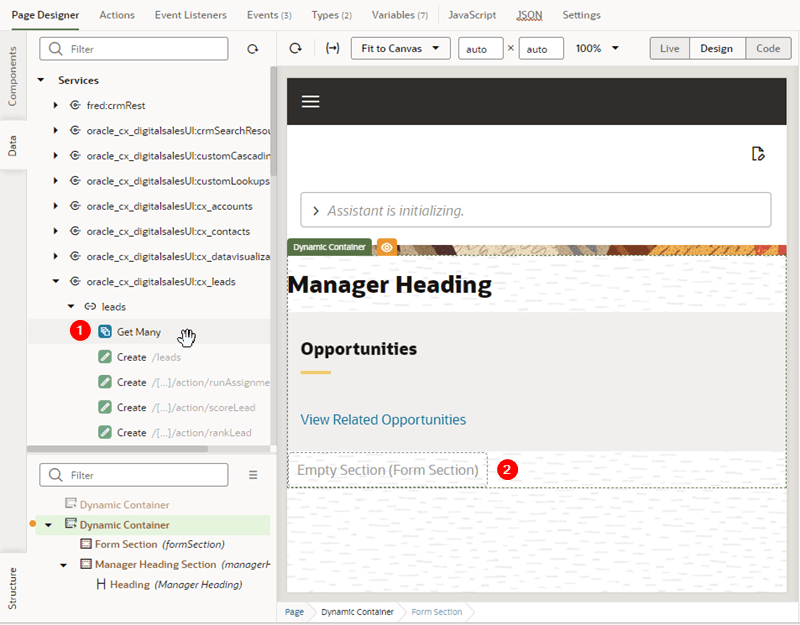Expand the cx_accounts service node
This screenshot has width=800, height=625.
56,206
